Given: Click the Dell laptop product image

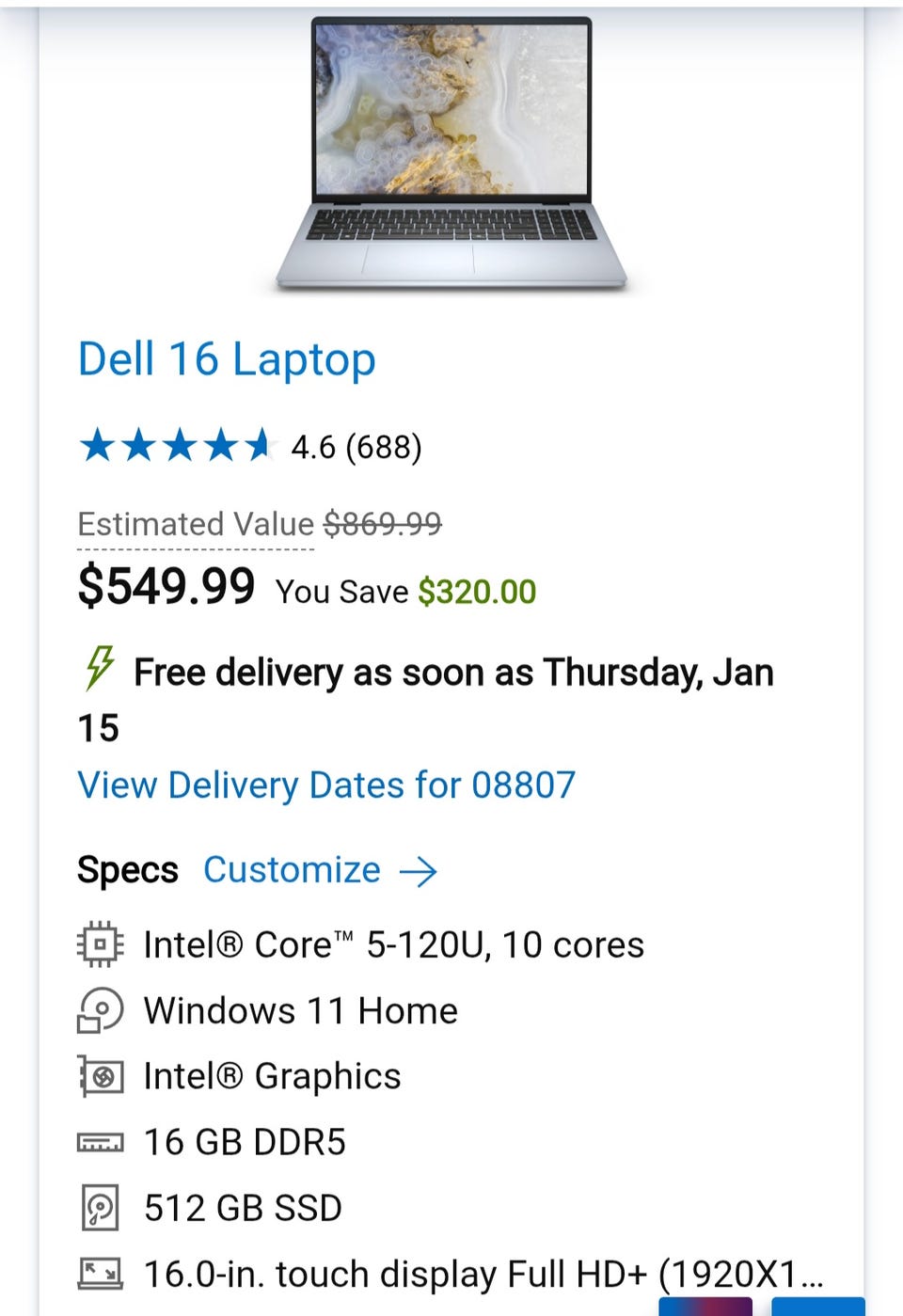Looking at the screenshot, I should click(x=452, y=153).
